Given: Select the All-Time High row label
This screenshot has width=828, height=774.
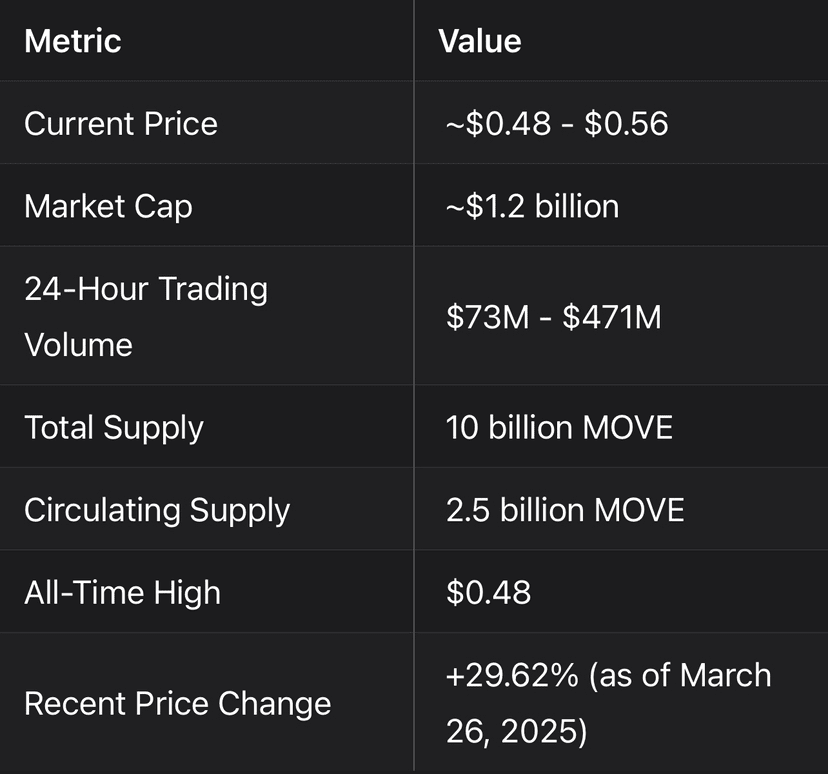Looking at the screenshot, I should (122, 593).
